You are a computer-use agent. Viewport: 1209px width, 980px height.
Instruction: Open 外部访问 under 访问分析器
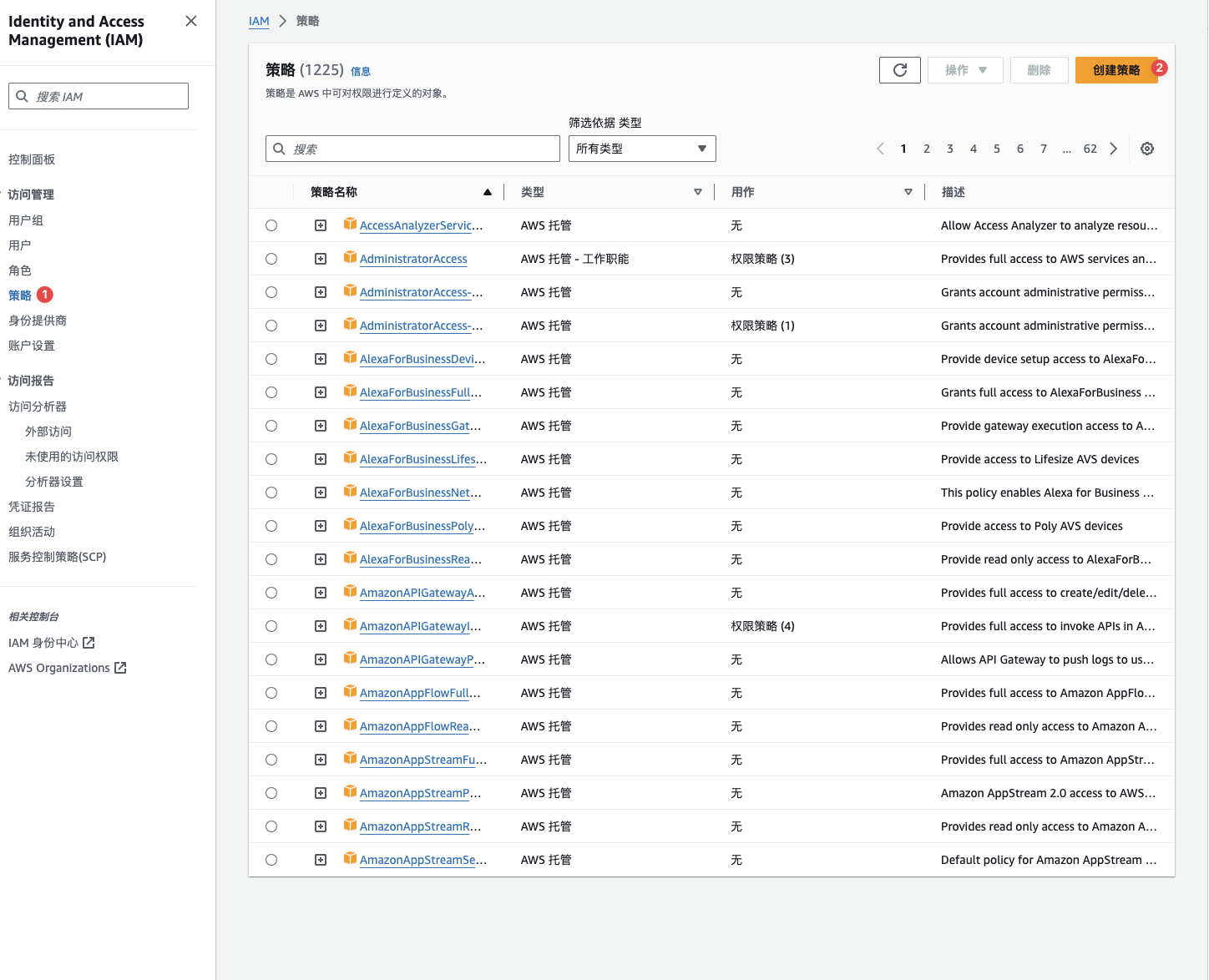pos(48,432)
